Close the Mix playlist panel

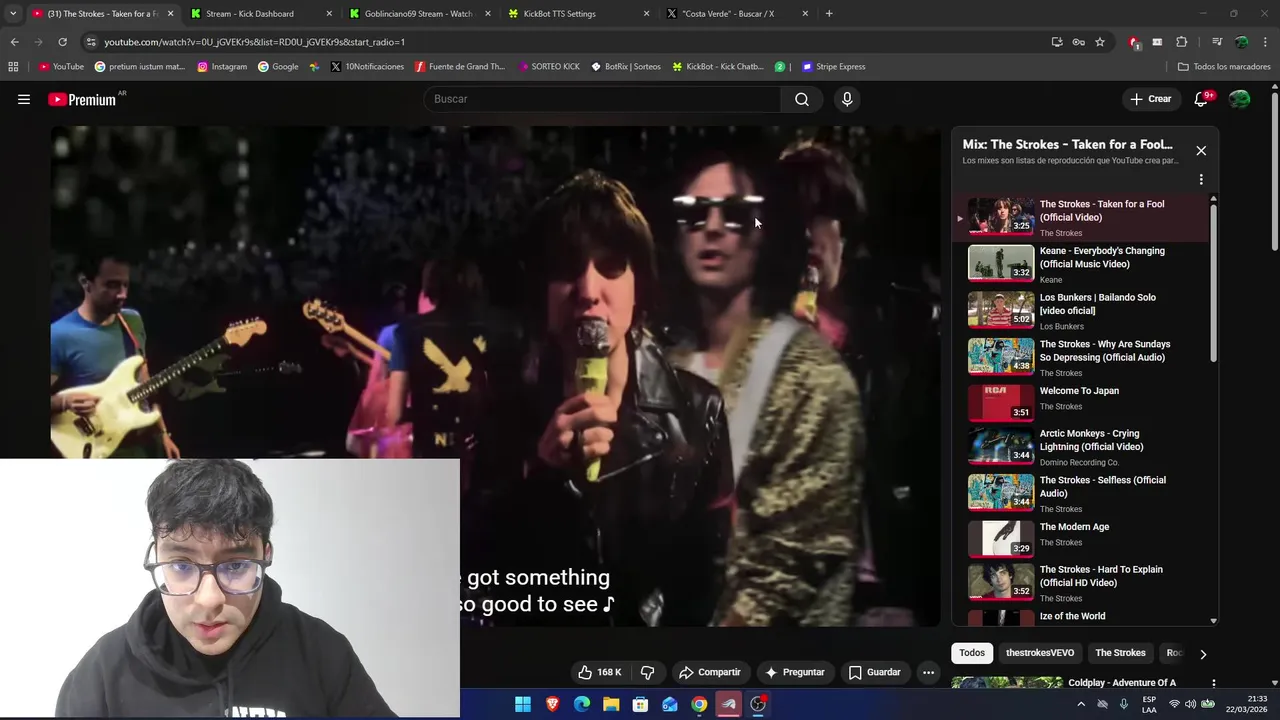coord(1201,150)
